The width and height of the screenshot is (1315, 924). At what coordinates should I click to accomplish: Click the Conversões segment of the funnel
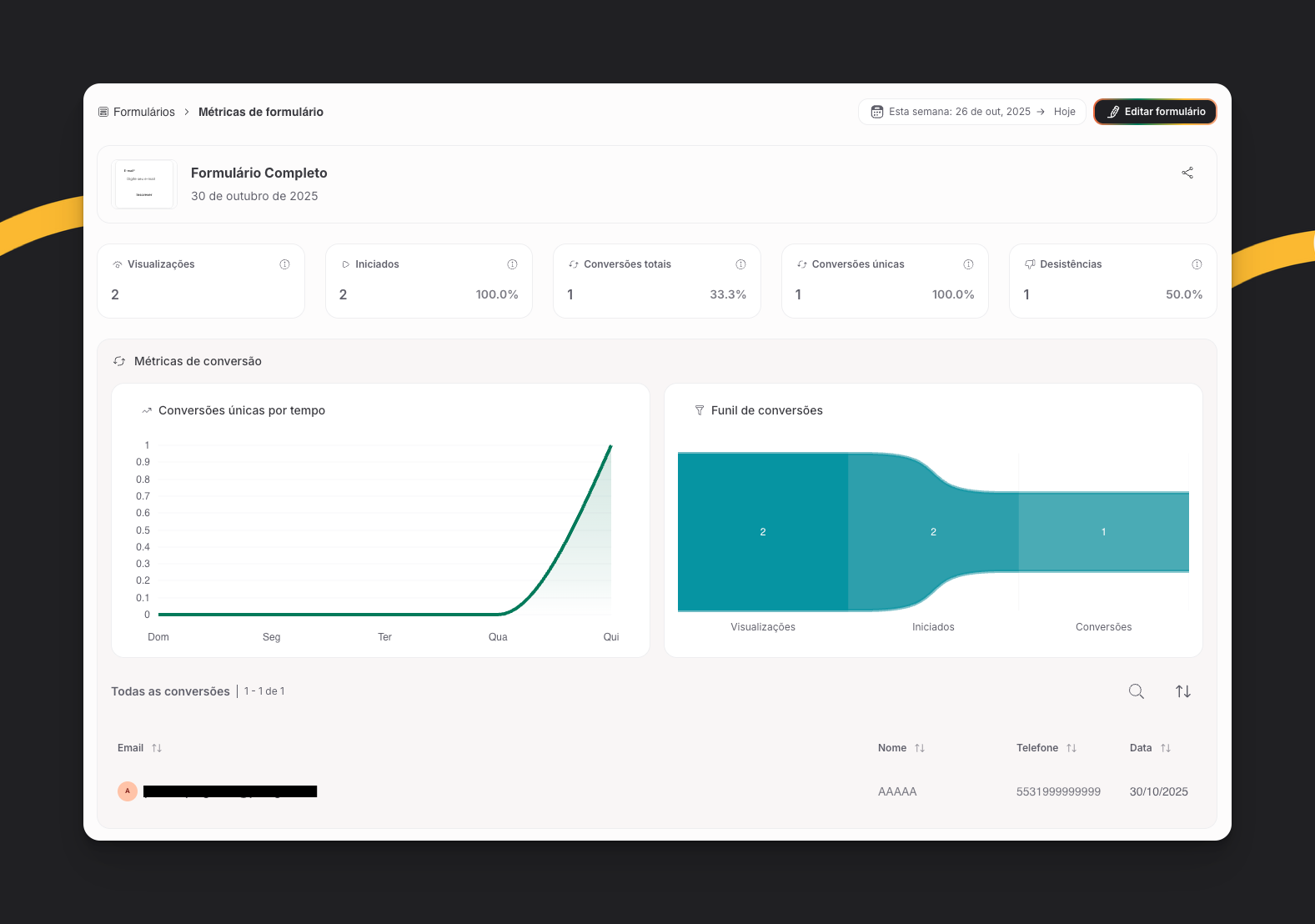[x=1103, y=532]
